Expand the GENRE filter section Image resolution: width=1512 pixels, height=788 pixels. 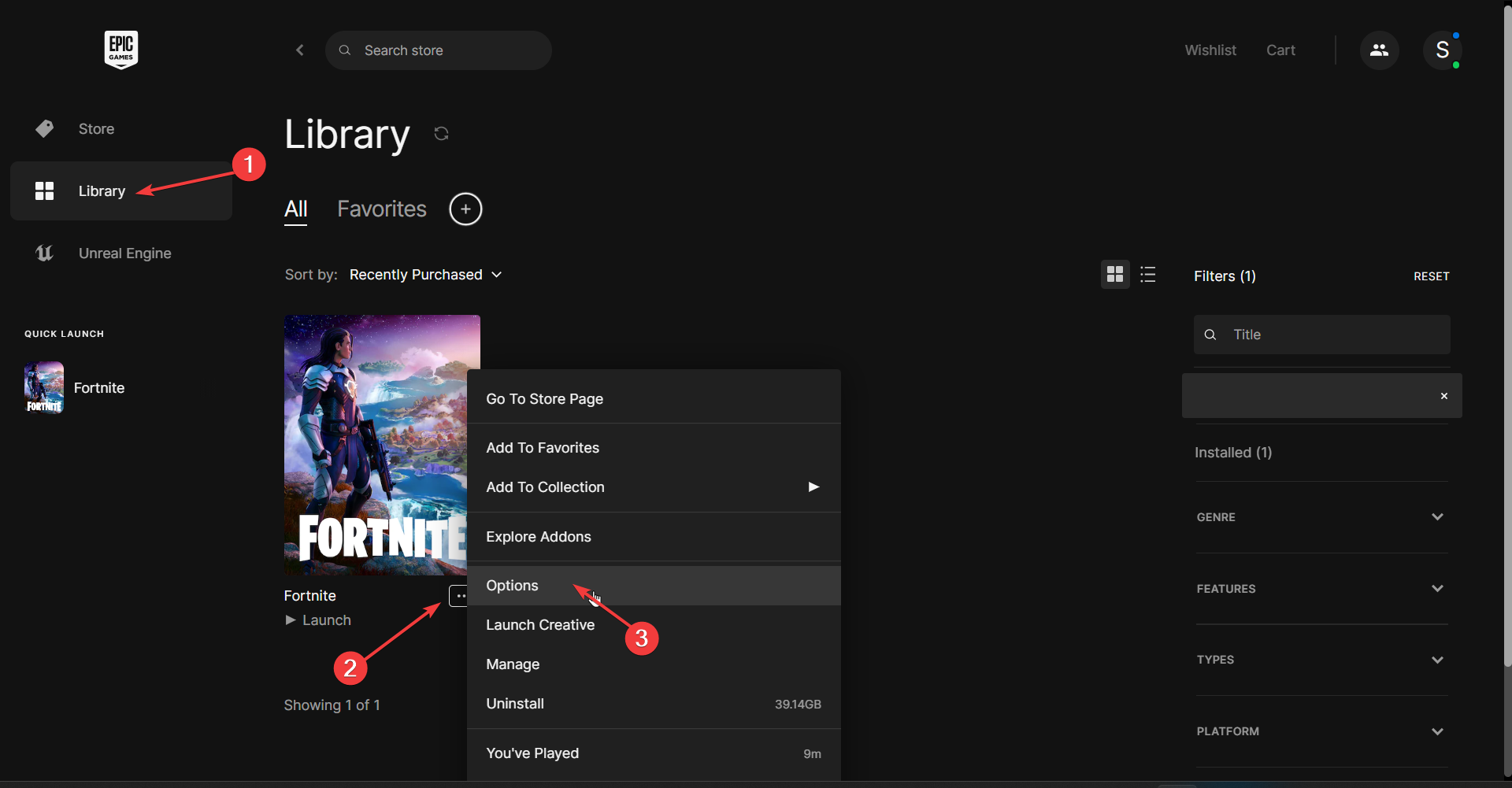pyautogui.click(x=1321, y=517)
